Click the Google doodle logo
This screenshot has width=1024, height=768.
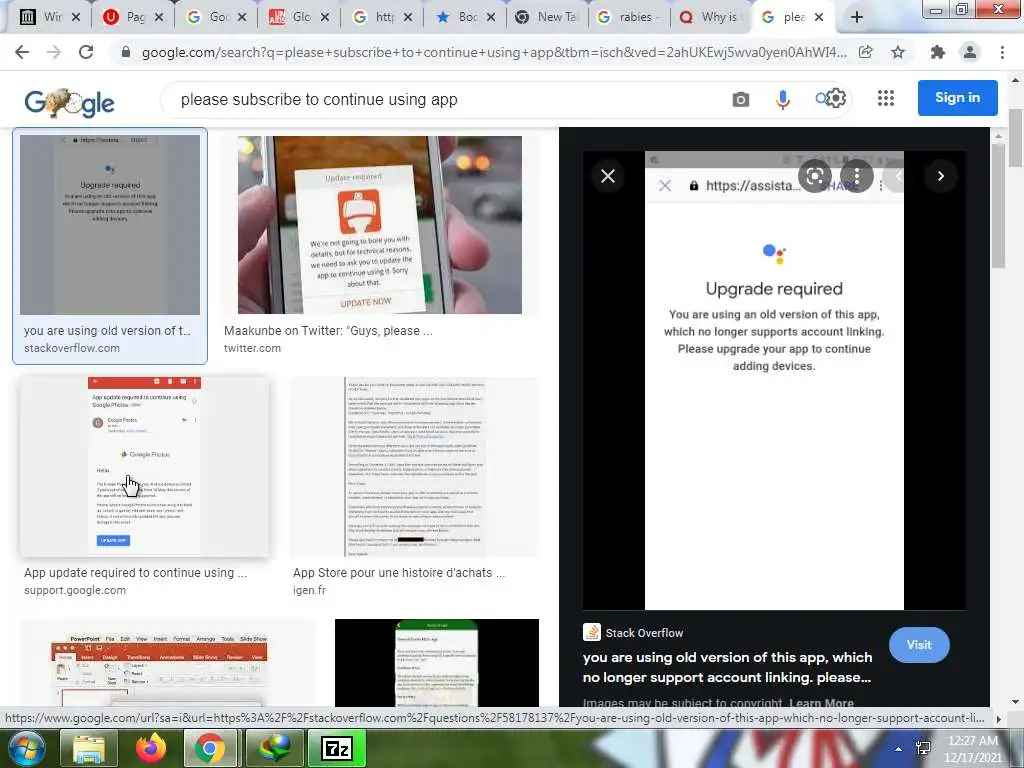pyautogui.click(x=69, y=103)
